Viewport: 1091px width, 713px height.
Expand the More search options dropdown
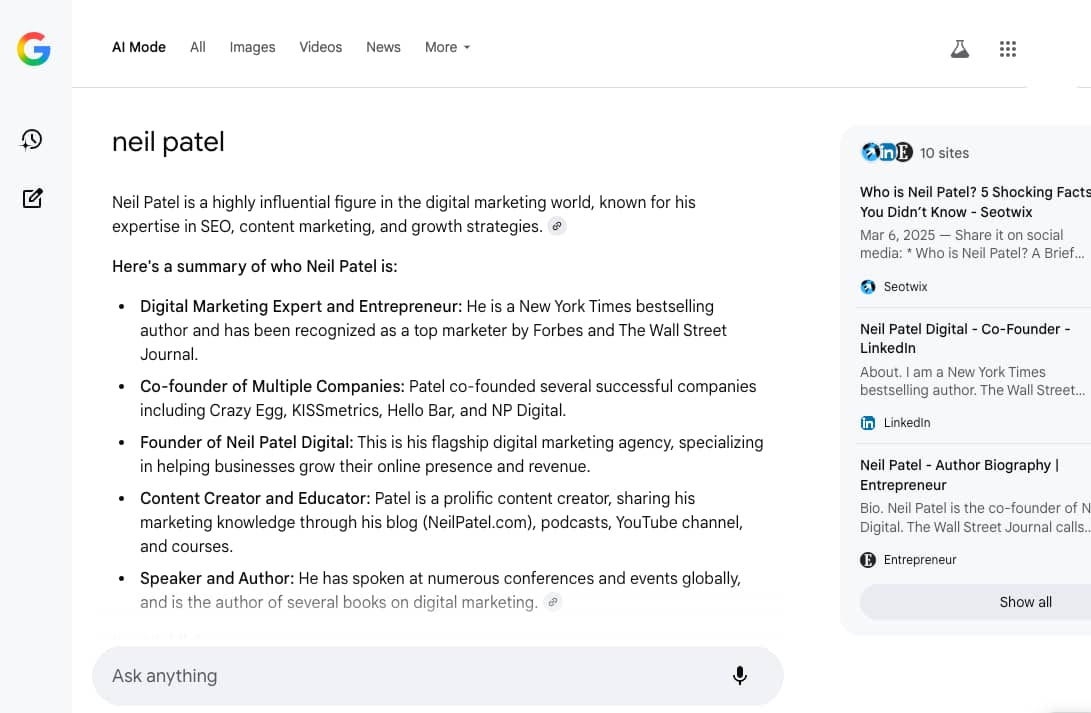tap(447, 47)
